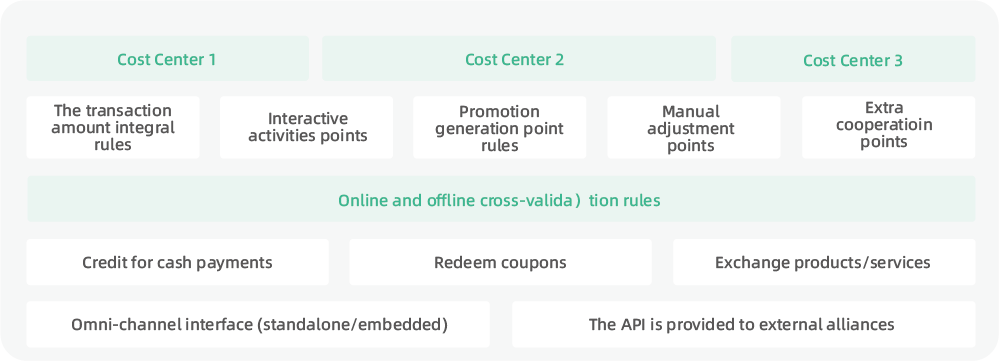999x361 pixels.
Task: Select Extra cooperation points box
Action: point(888,127)
